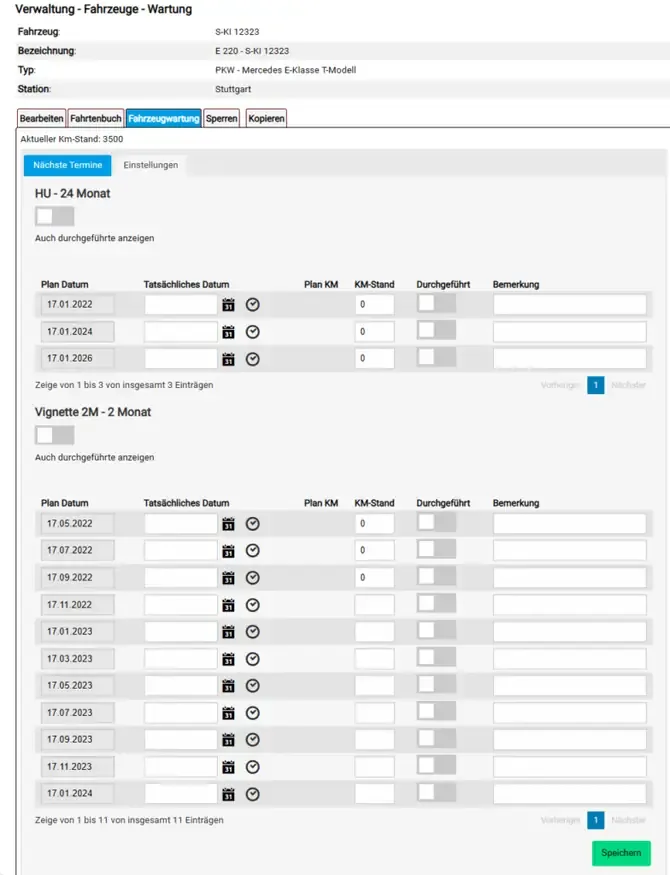Screen dimensions: 670x875
Task: Set current time for 17.07.2022 row
Action: click(253, 551)
